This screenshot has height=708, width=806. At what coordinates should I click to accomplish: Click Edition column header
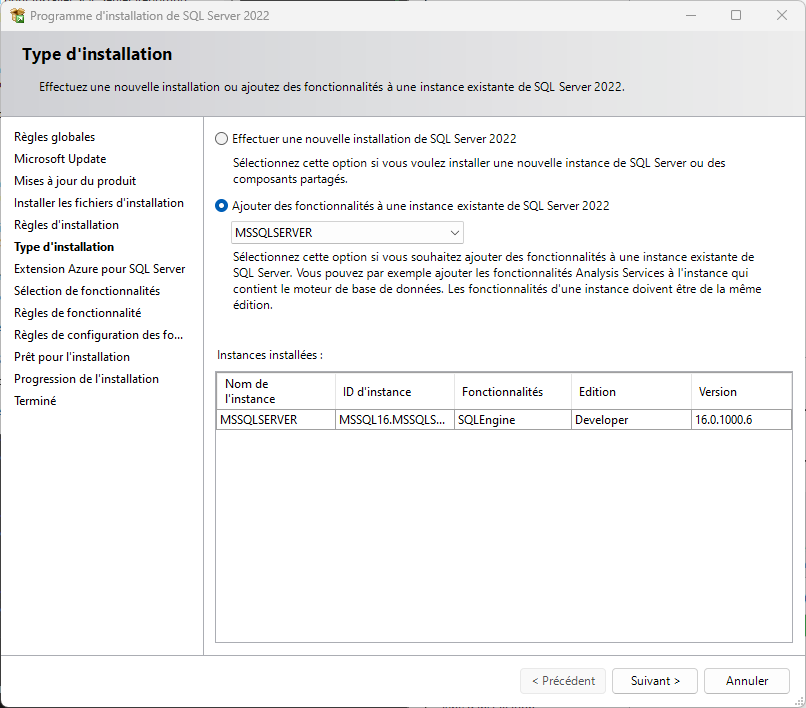coord(631,391)
